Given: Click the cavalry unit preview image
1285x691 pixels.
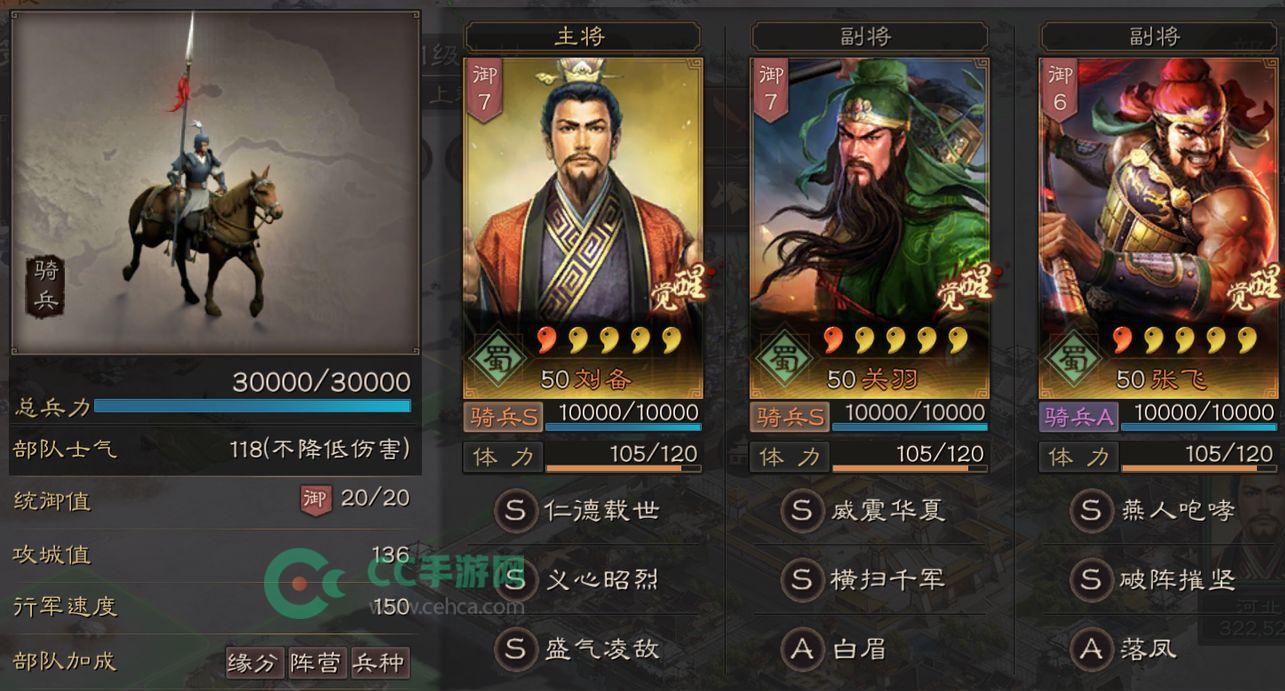Looking at the screenshot, I should tap(215, 183).
